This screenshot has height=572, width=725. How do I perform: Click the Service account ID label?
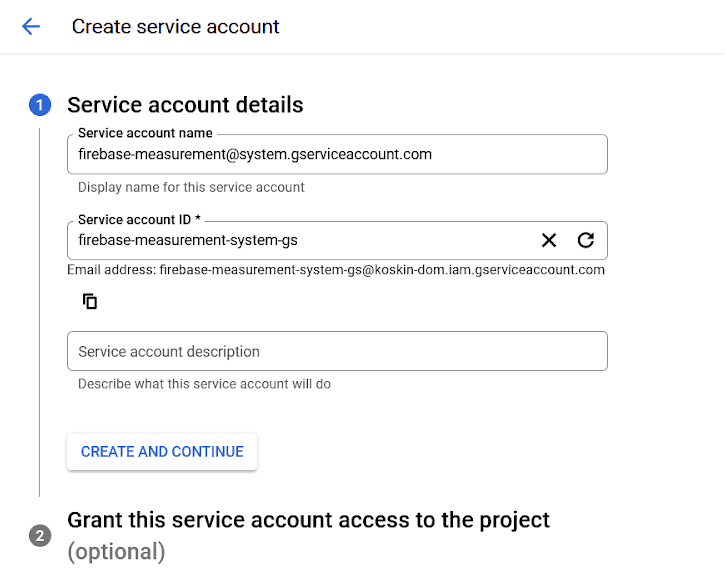(x=139, y=220)
